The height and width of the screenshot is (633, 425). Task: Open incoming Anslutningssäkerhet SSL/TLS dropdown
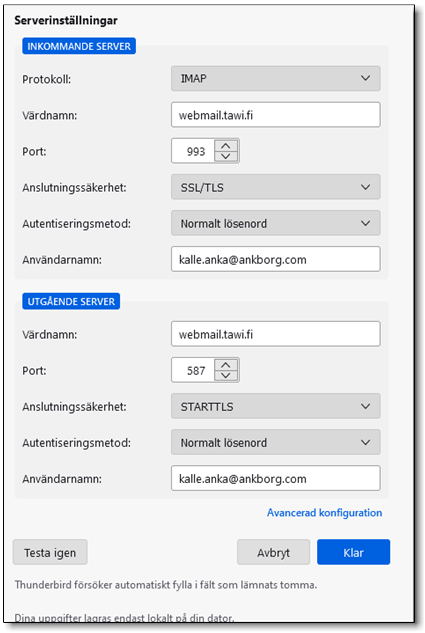(276, 187)
